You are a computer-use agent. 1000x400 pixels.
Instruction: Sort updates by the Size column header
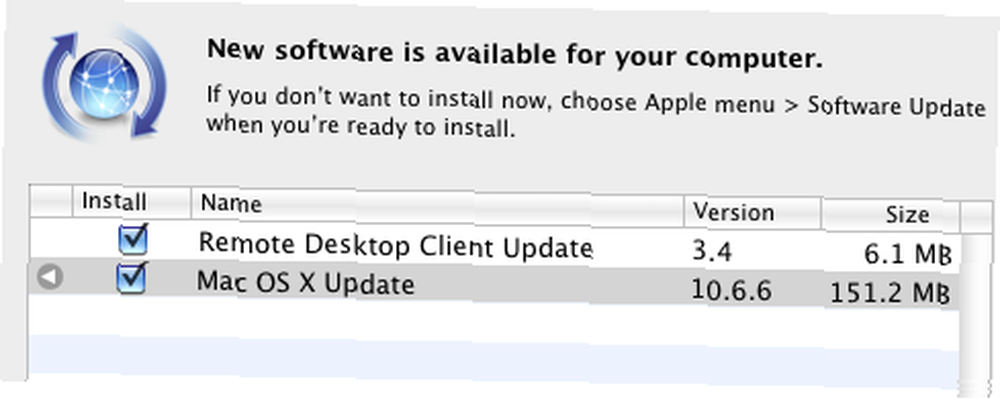890,216
